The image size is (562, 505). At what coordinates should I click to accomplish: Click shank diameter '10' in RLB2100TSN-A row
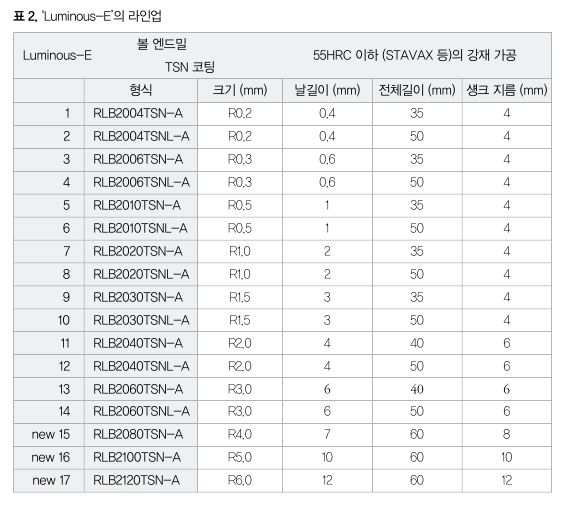coord(506,457)
